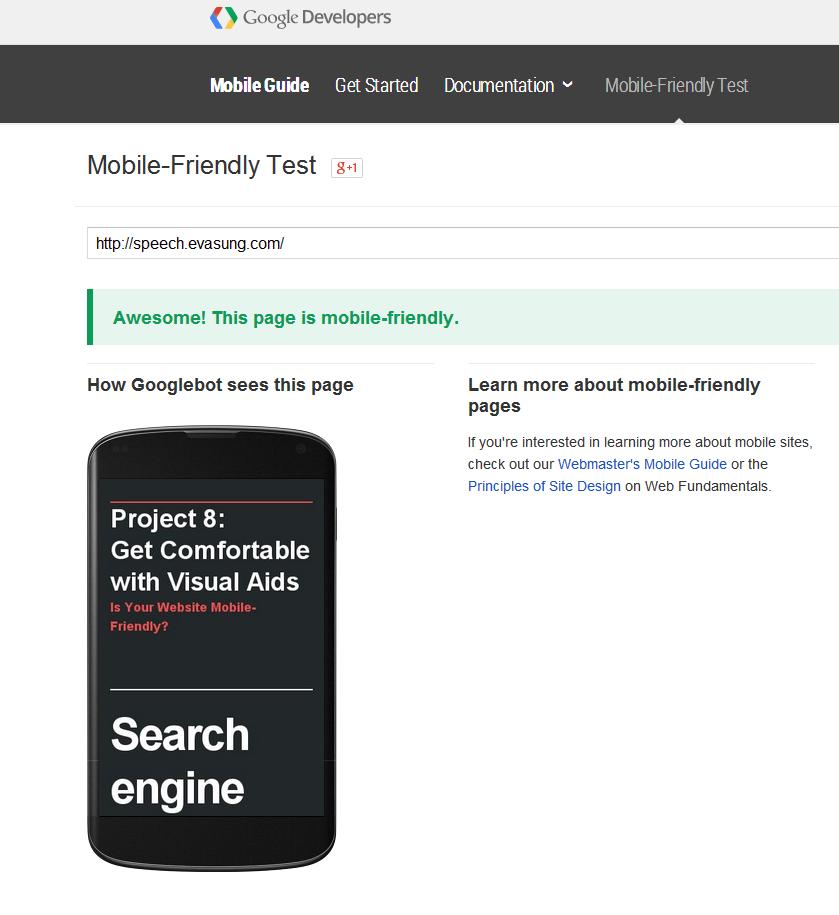Click the red 'Is Your Website Mobile-Friendly?' text

coord(183,617)
